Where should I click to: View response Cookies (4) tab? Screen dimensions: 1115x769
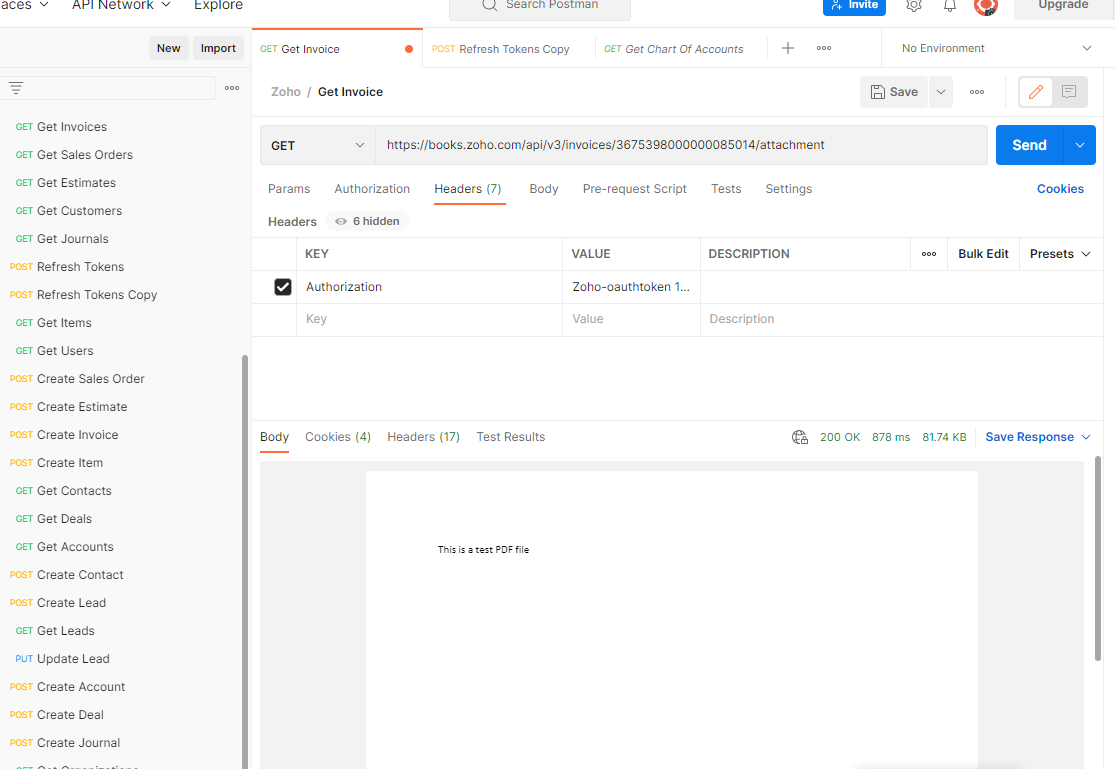pos(338,437)
